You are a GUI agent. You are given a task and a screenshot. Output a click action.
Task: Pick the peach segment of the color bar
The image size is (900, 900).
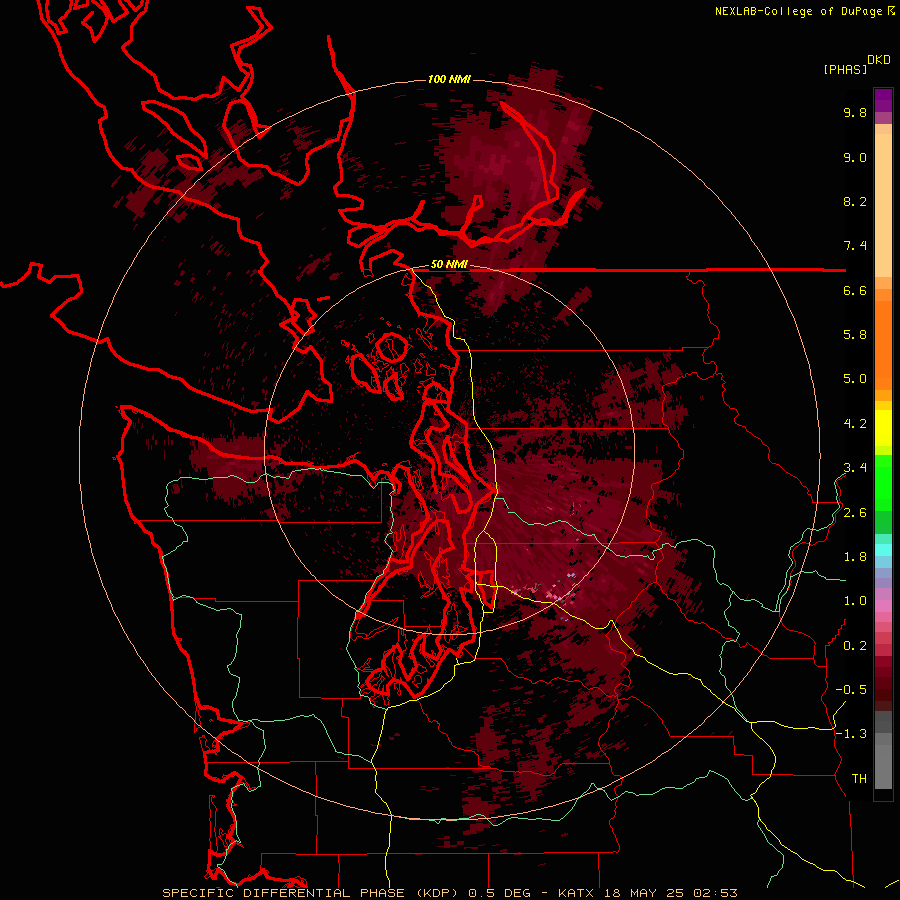[883, 205]
